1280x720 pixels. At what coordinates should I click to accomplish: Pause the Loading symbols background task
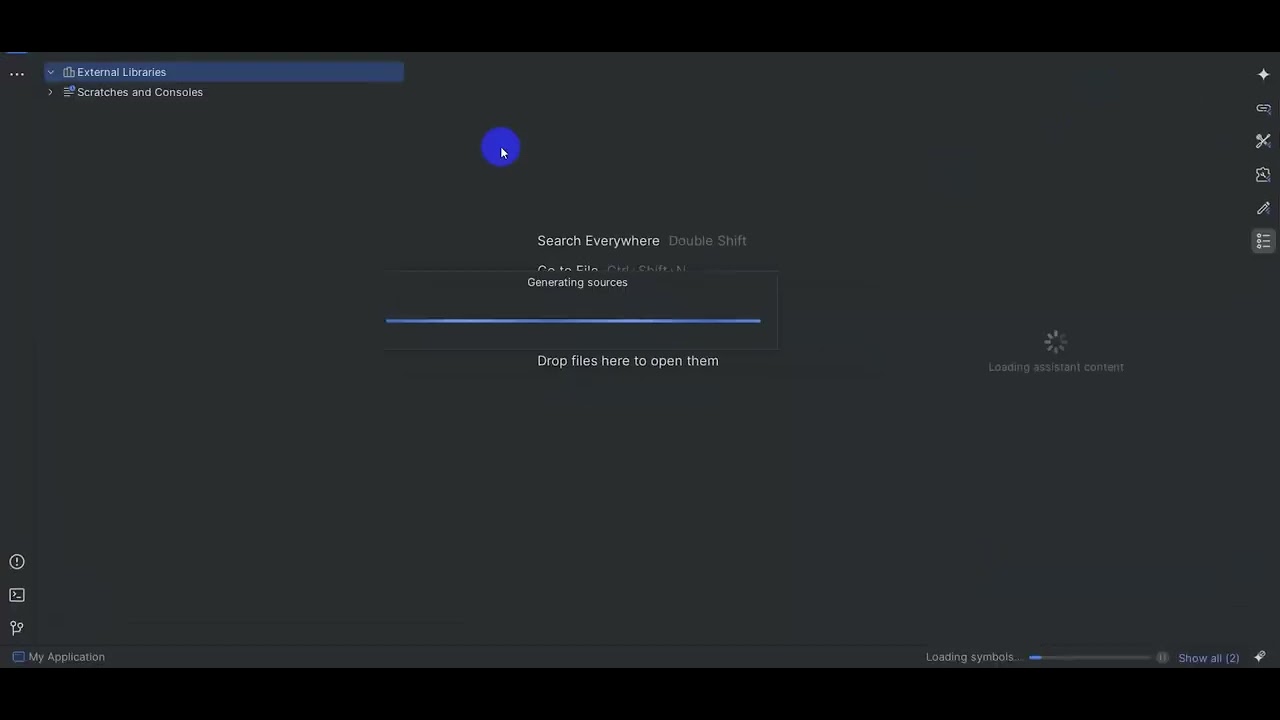pos(1162,657)
